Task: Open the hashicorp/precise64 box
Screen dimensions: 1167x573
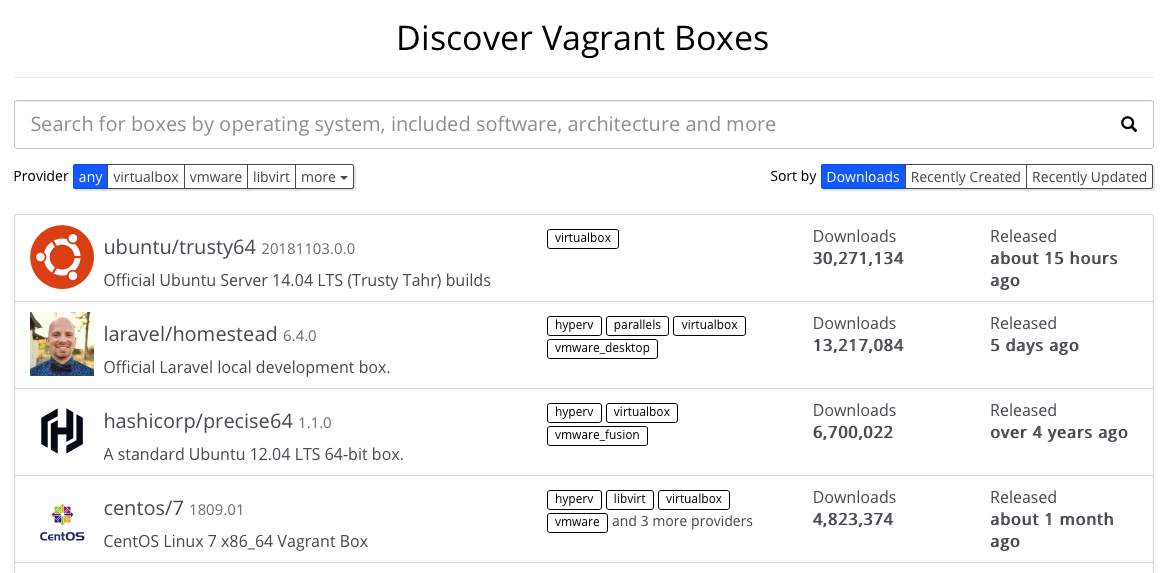Action: point(198,421)
